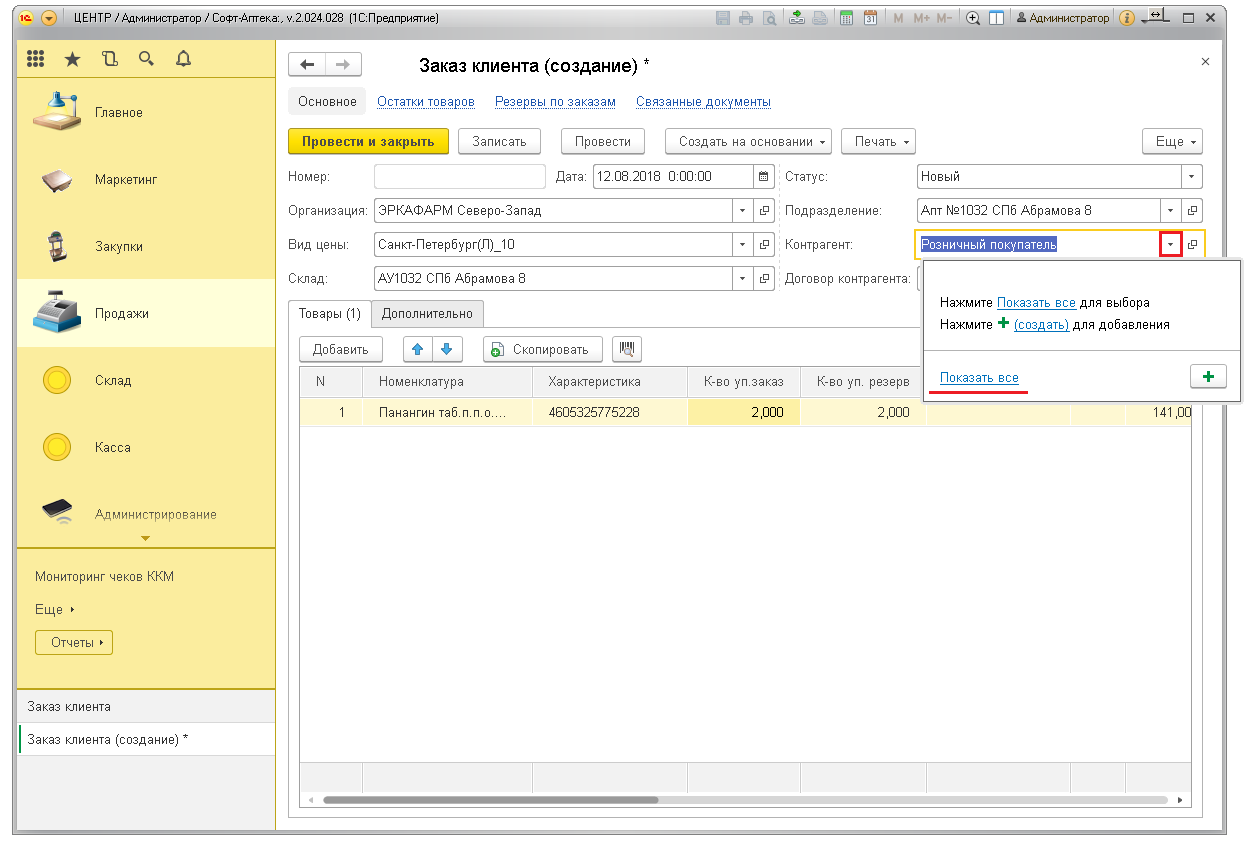Move the row down with blue arrow

tap(446, 349)
